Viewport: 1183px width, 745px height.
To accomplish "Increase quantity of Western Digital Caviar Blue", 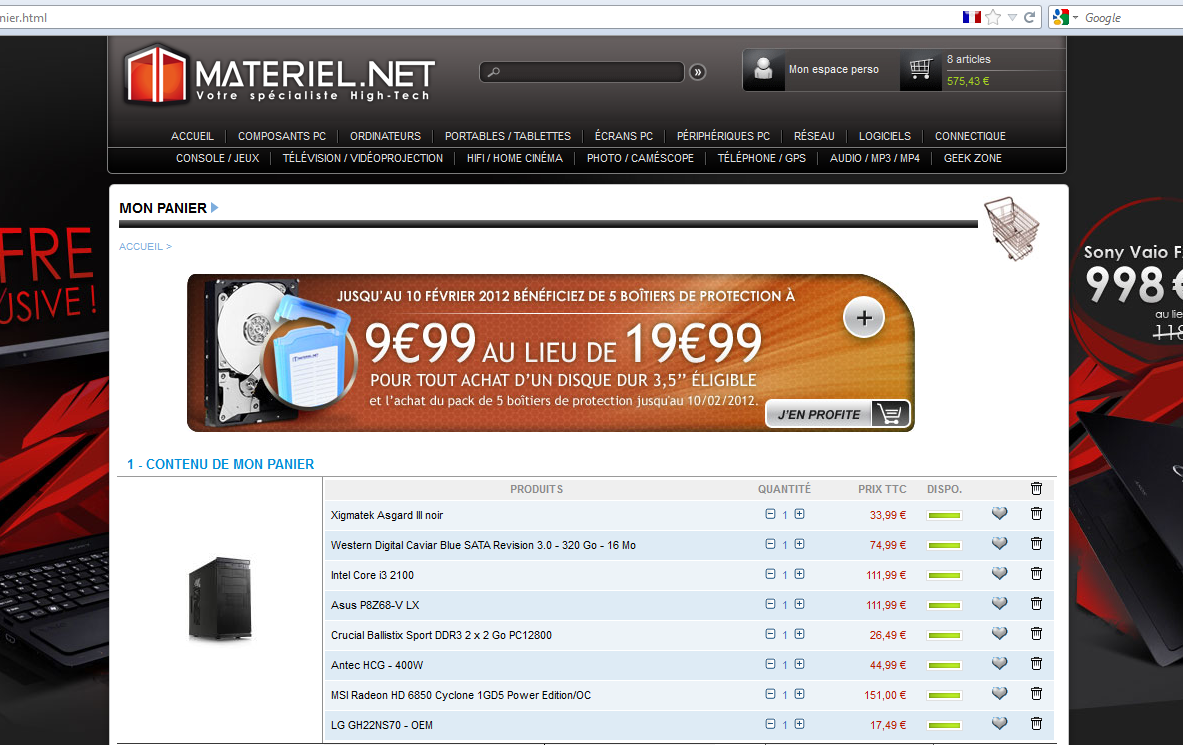I will 799,544.
